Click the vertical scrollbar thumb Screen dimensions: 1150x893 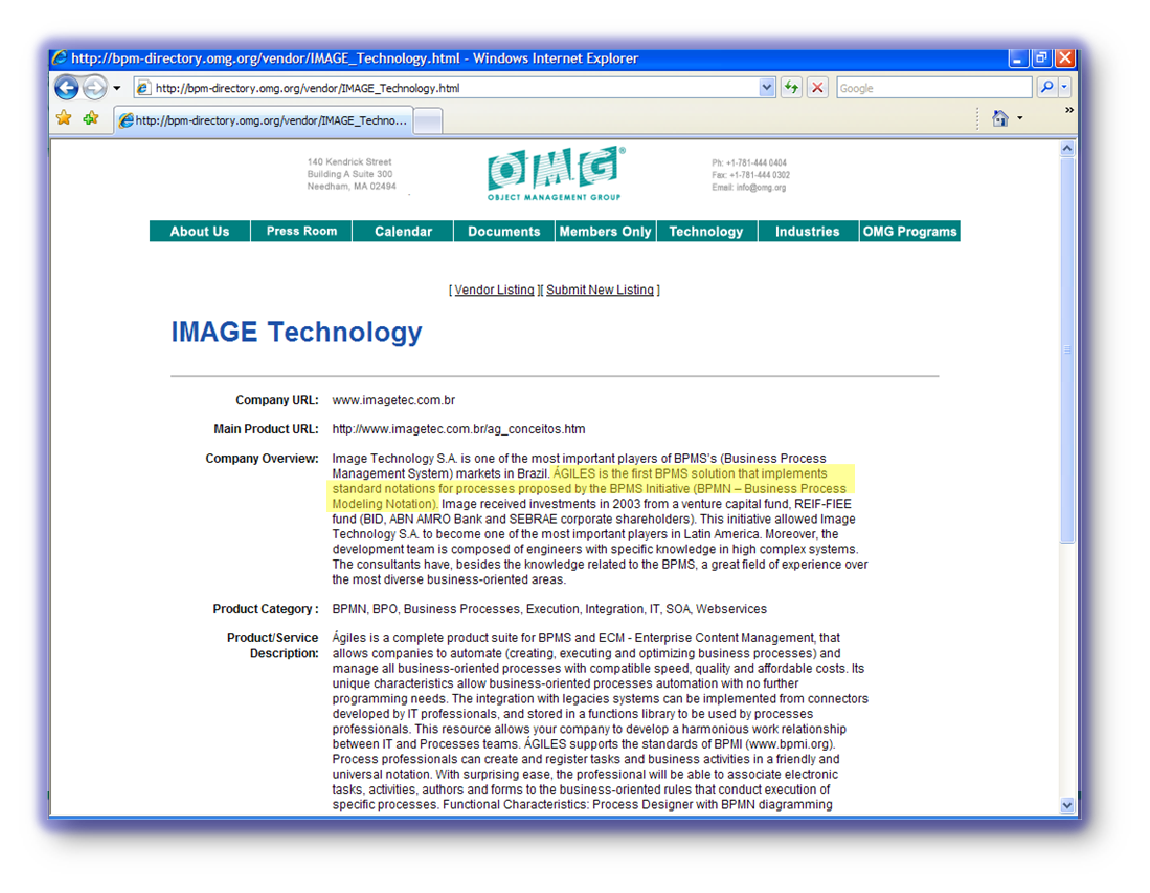click(x=1067, y=350)
